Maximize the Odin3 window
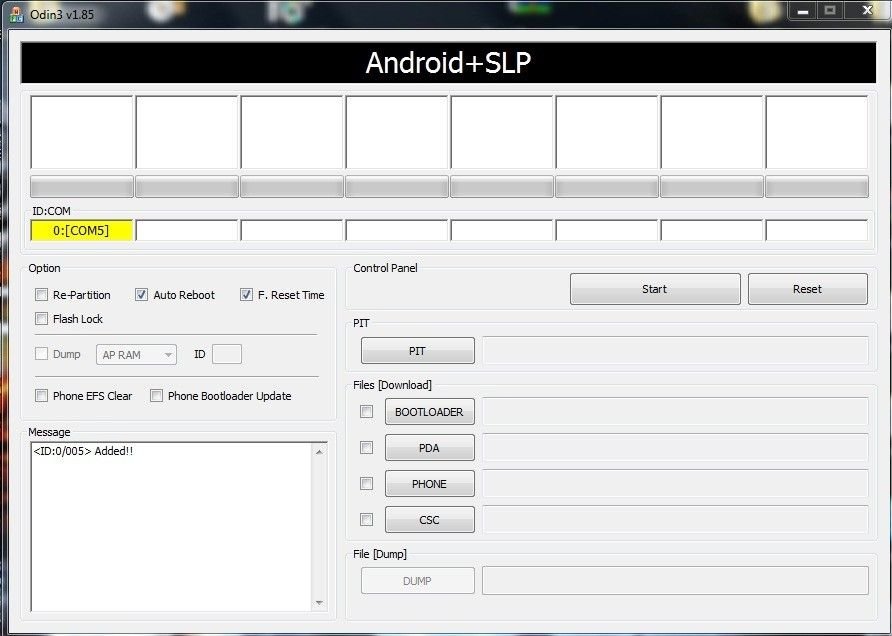 point(830,11)
